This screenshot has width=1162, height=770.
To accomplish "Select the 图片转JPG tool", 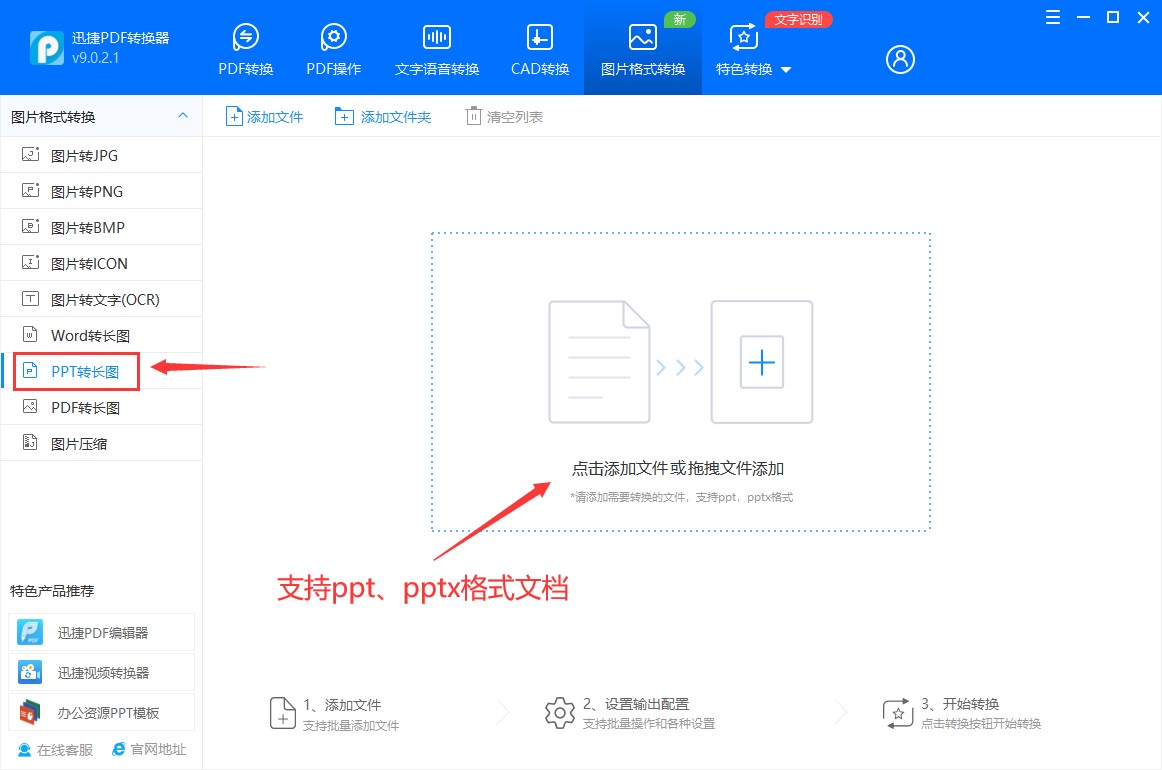I will pos(88,155).
